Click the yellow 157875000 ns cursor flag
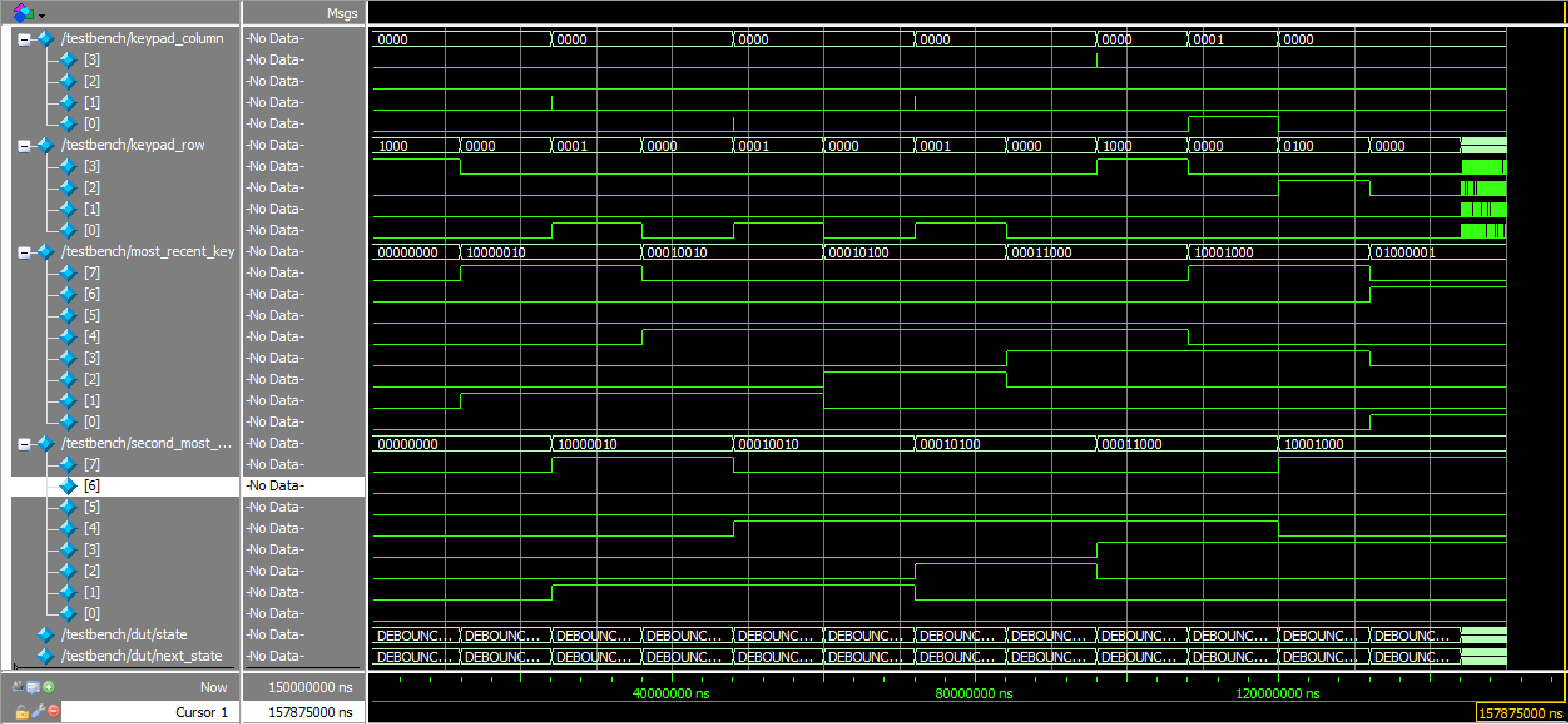This screenshot has height=724, width=1568. pos(1520,713)
